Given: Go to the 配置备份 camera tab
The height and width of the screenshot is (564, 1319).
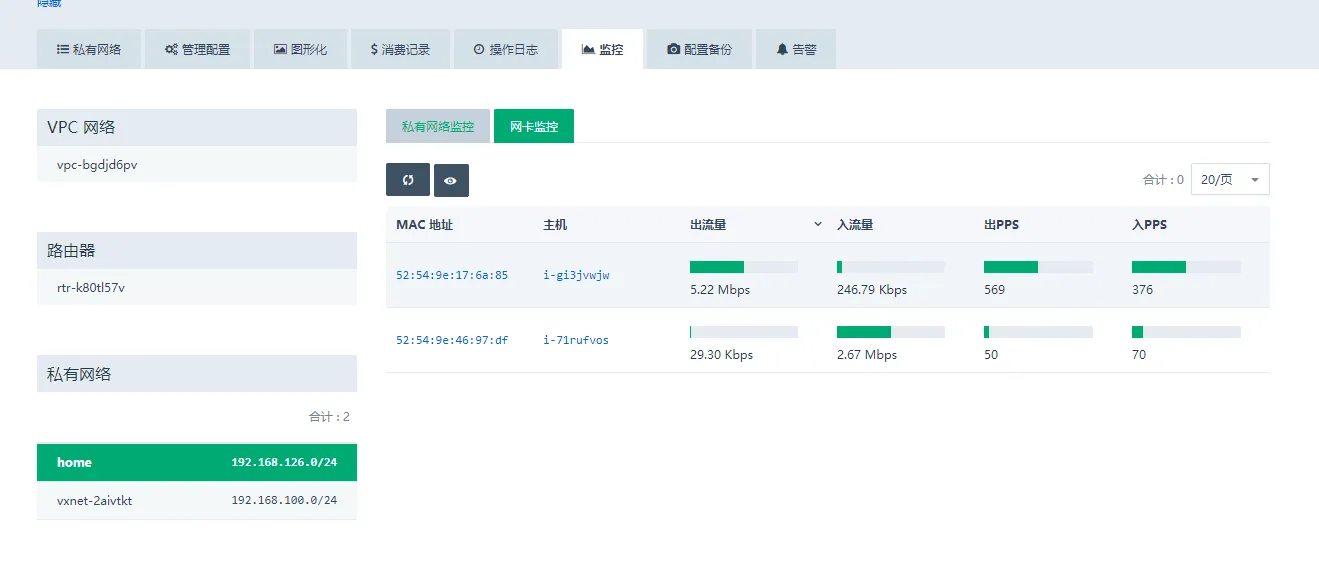Looking at the screenshot, I should [x=699, y=49].
